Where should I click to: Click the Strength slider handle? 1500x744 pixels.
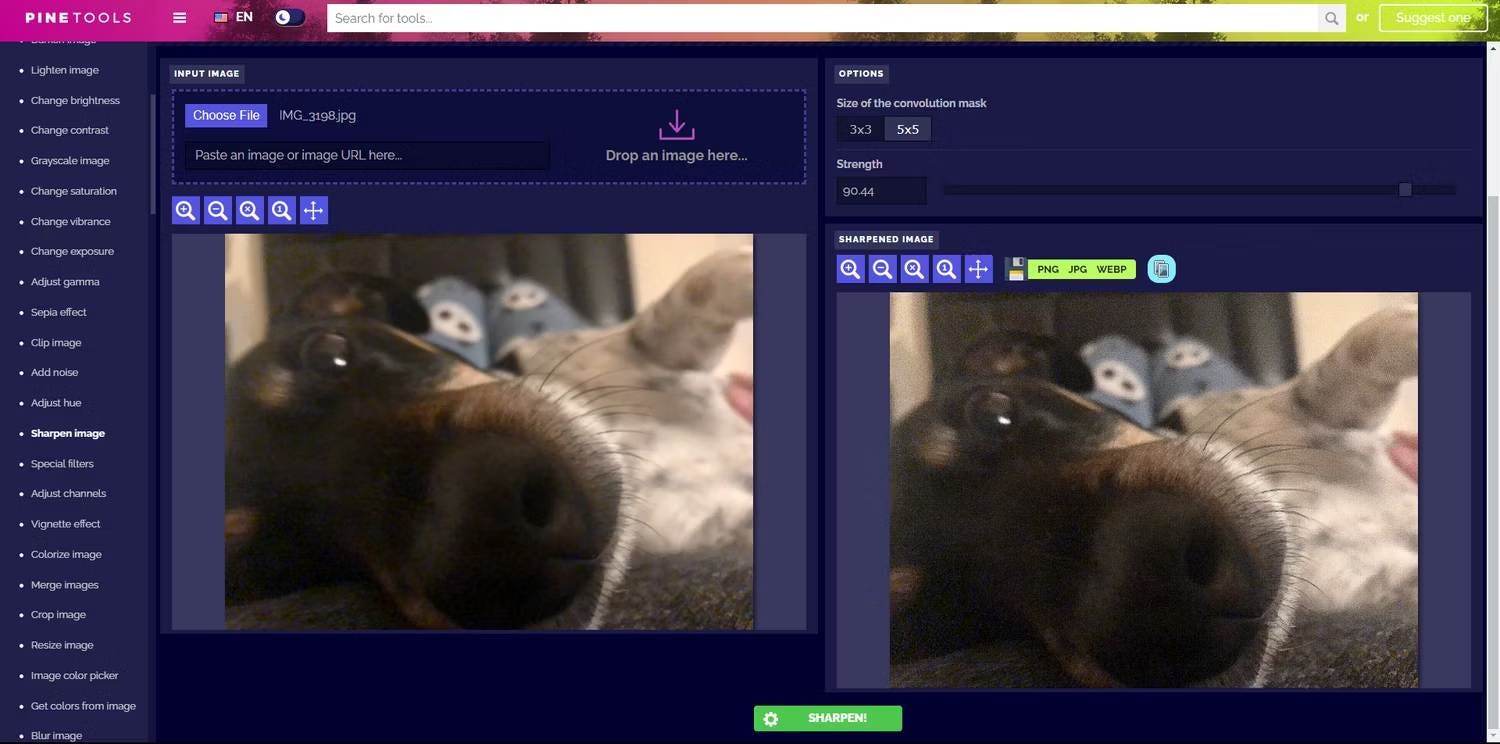(x=1405, y=190)
